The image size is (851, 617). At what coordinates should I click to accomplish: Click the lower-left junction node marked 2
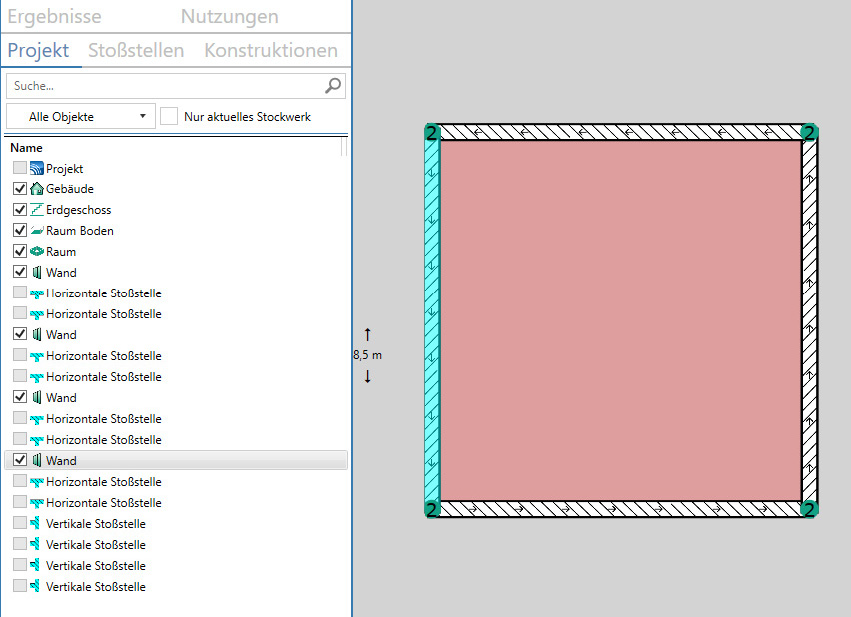(x=432, y=509)
